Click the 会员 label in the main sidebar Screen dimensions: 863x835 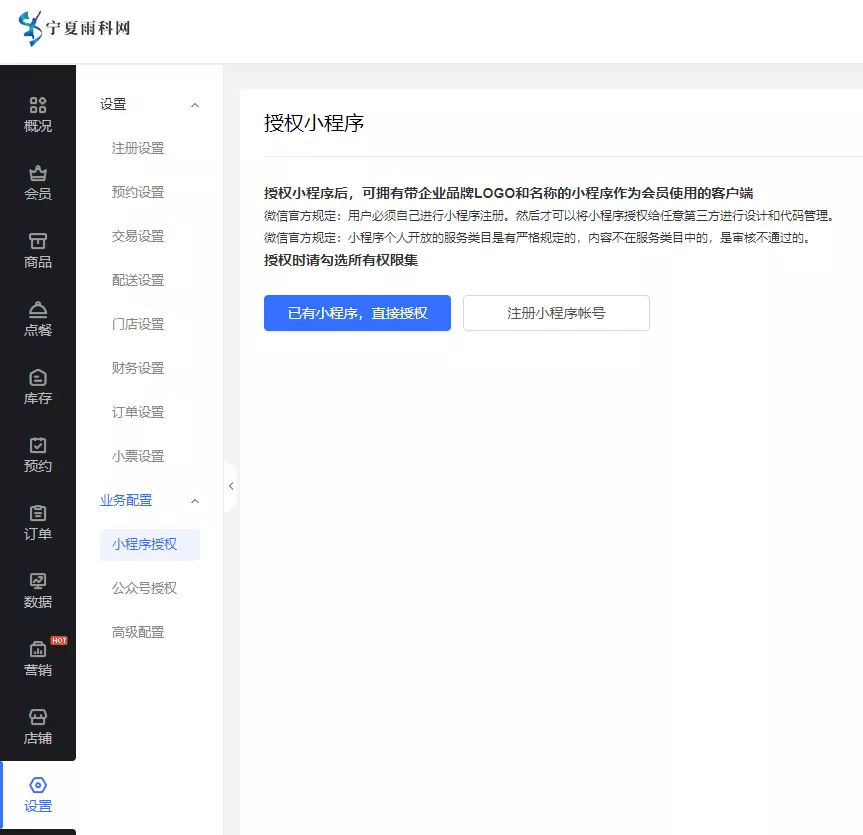37,194
